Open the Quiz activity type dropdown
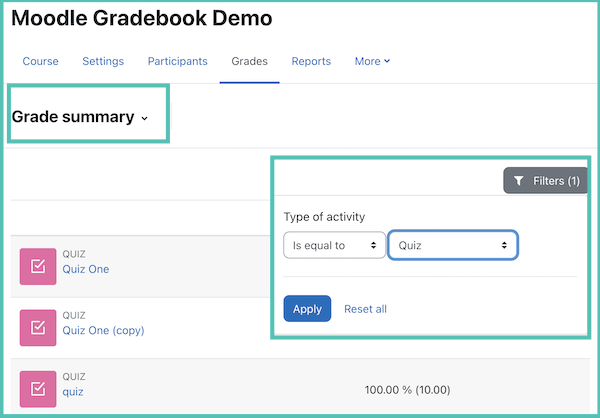Image resolution: width=600 pixels, height=418 pixels. pos(453,245)
